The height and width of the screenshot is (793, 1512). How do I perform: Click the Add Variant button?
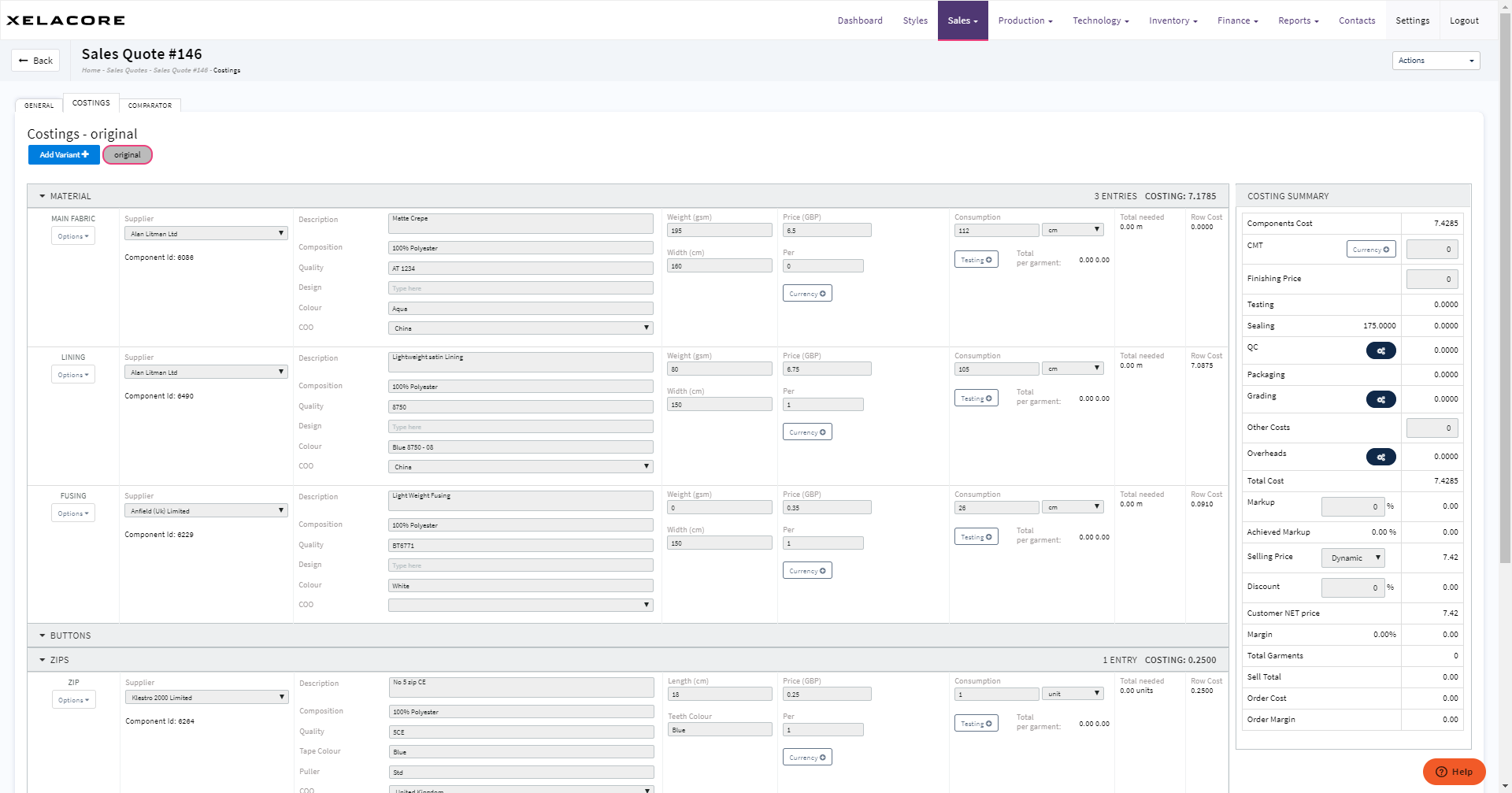coord(64,155)
